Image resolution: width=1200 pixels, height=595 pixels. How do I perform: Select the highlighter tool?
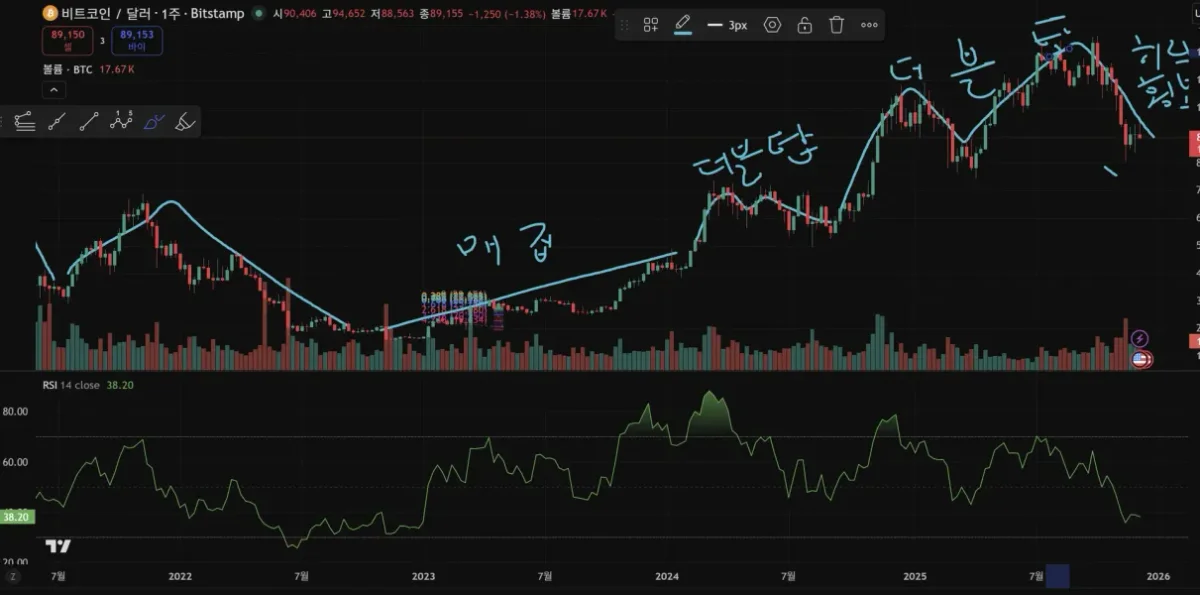(x=185, y=122)
